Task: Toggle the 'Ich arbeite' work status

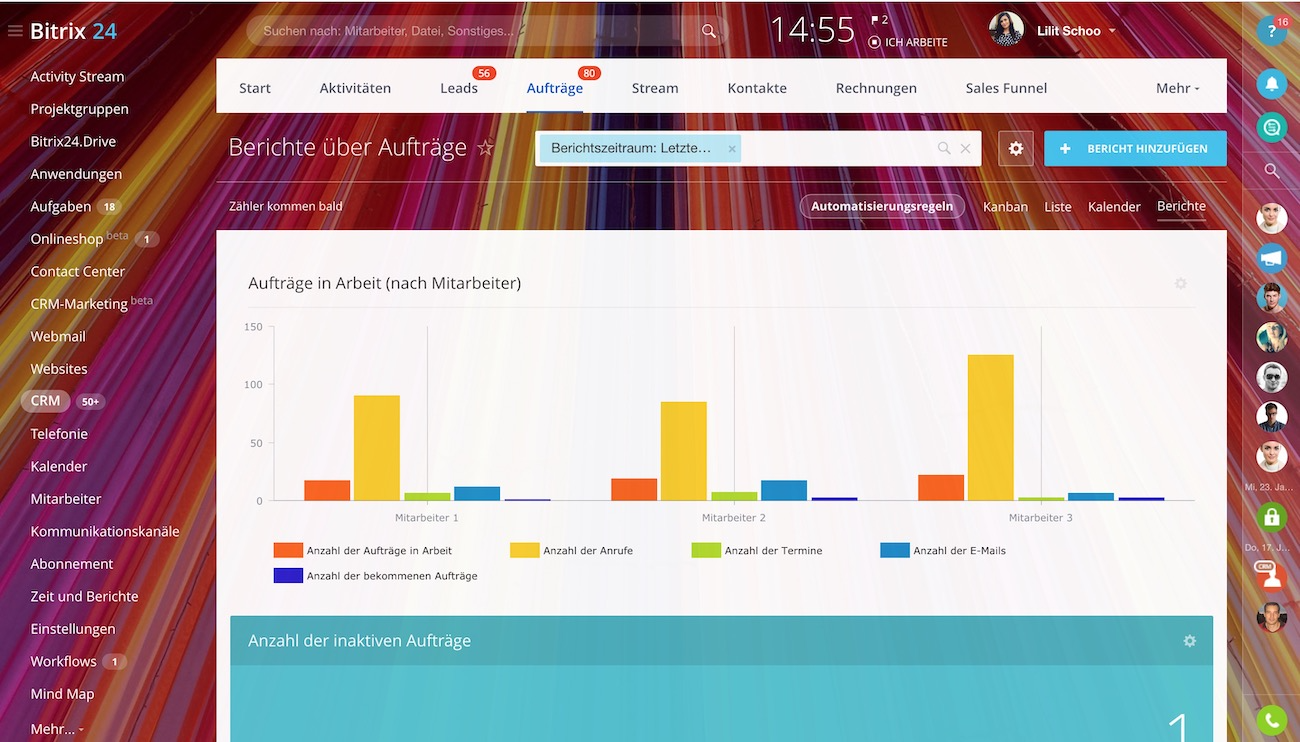Action: click(908, 42)
